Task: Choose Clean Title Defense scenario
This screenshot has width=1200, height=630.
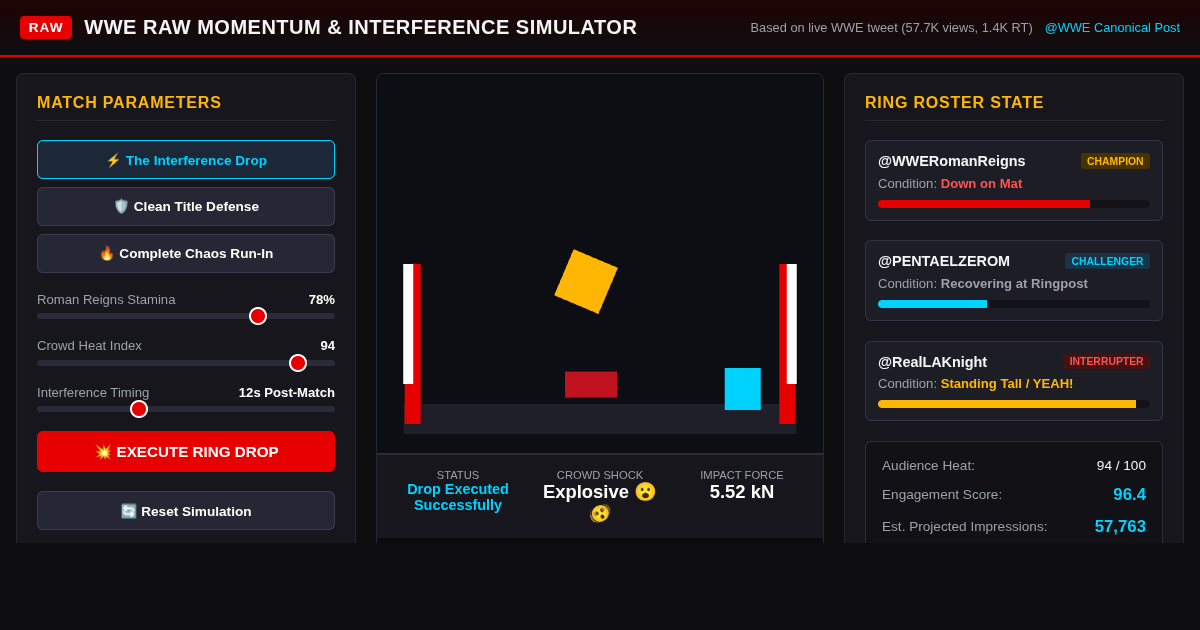Action: (x=186, y=206)
